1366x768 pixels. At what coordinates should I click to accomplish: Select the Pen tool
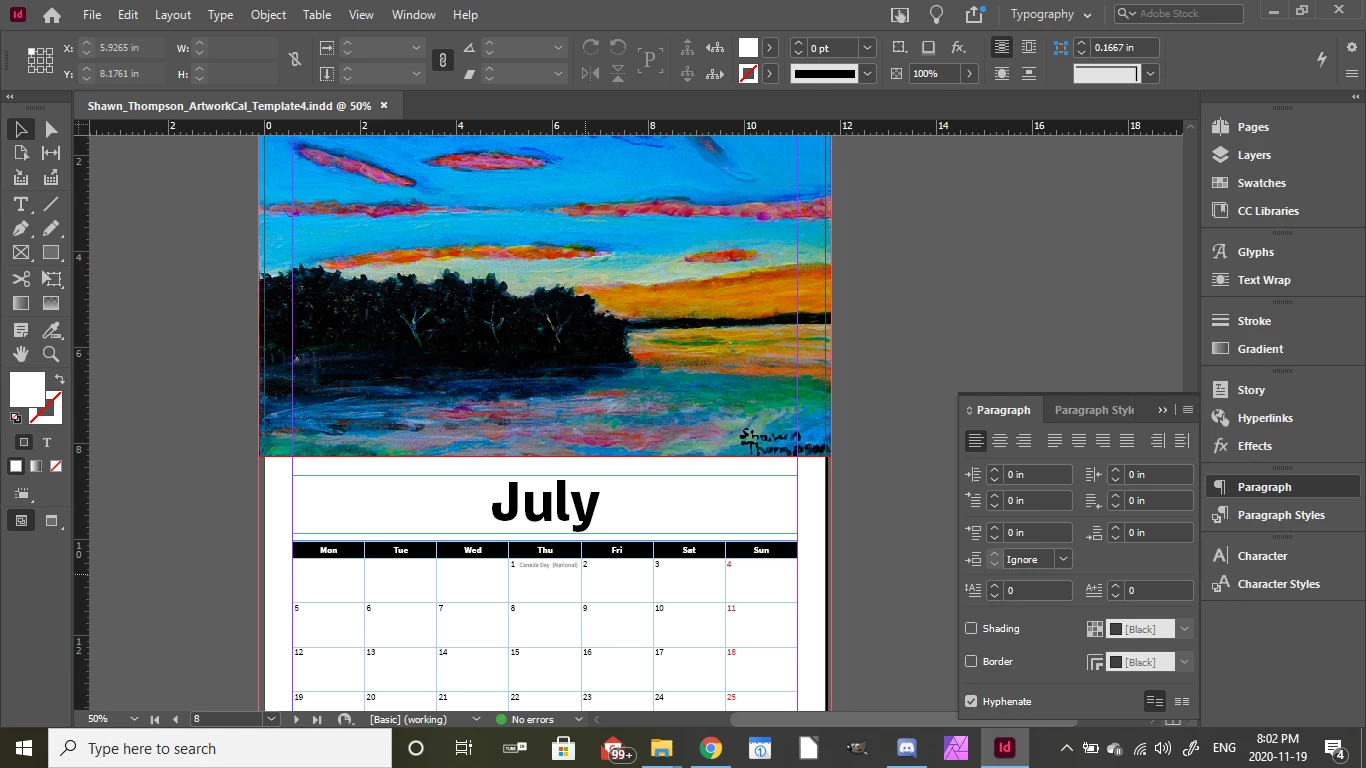coord(21,229)
